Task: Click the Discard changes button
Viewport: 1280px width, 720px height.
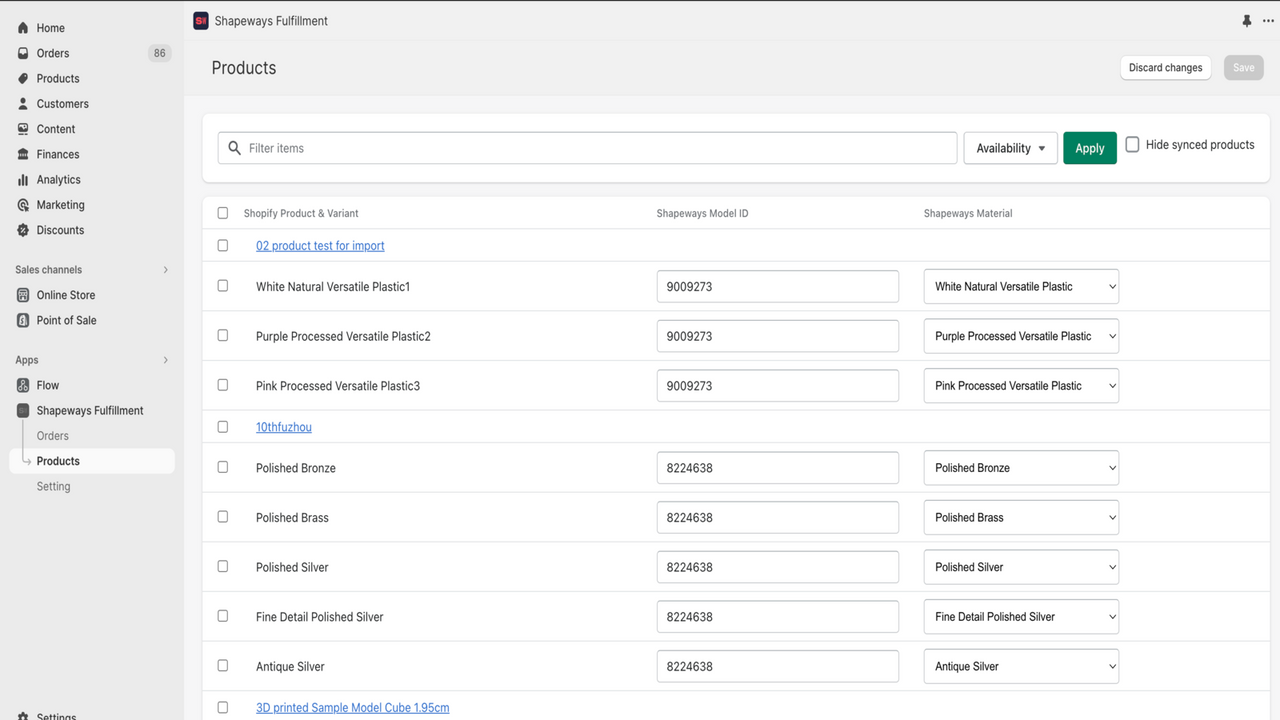Action: (x=1165, y=67)
